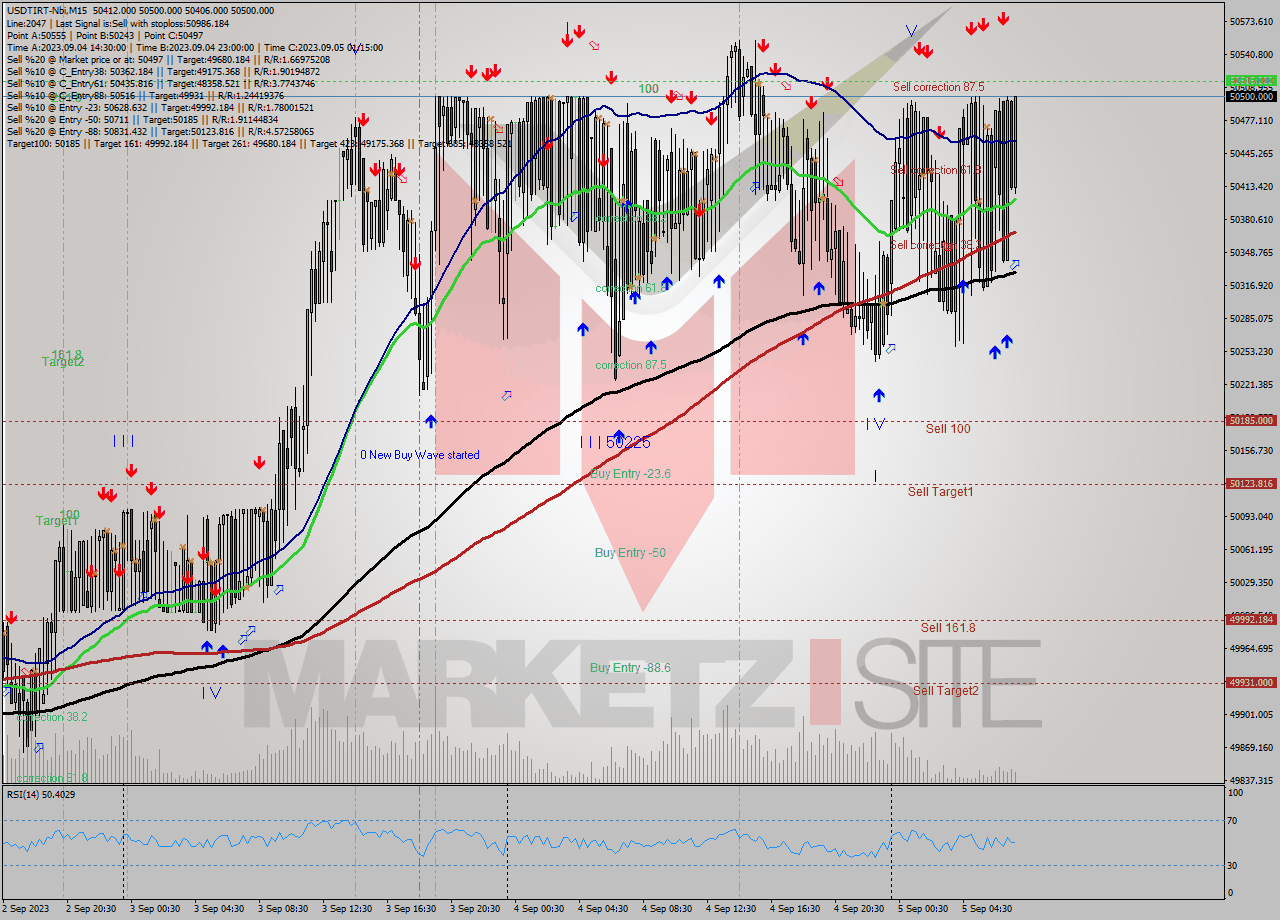Viewport: 1280px width, 920px height.
Task: Click the '0 New Buy Wave started' annotation
Action: 419,455
